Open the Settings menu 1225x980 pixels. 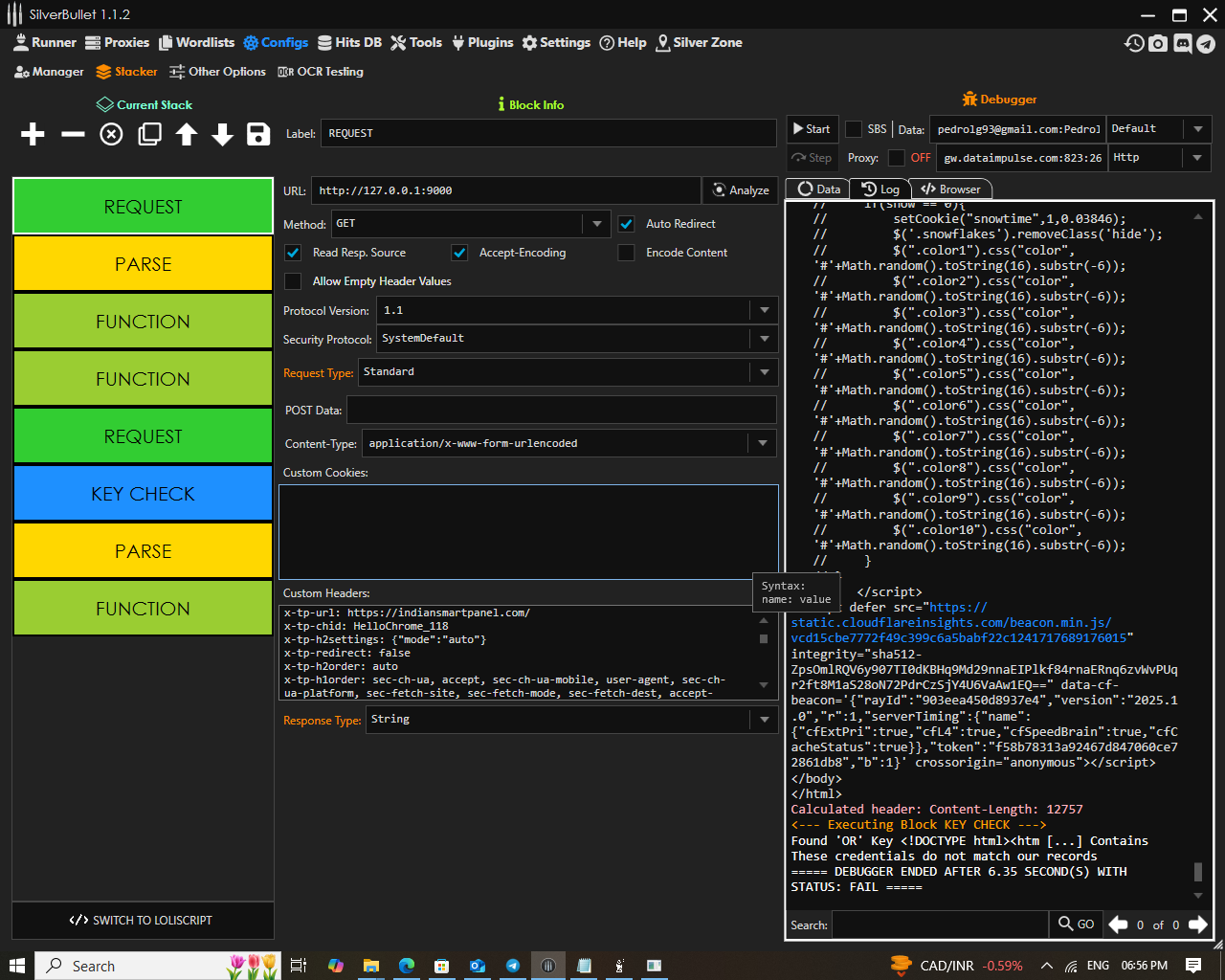[556, 43]
